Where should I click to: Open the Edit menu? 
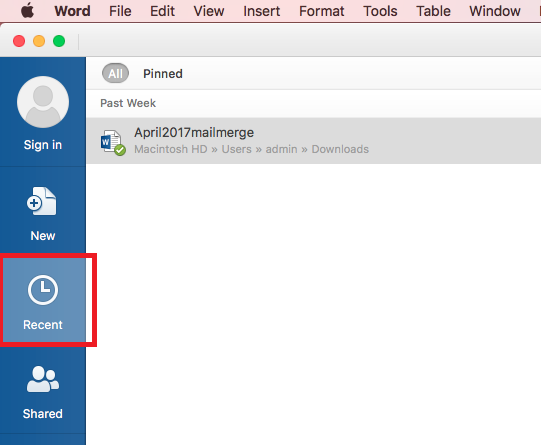tap(163, 11)
